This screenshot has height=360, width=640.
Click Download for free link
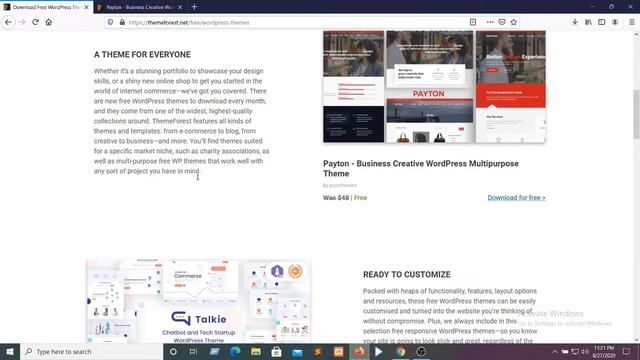[516, 198]
